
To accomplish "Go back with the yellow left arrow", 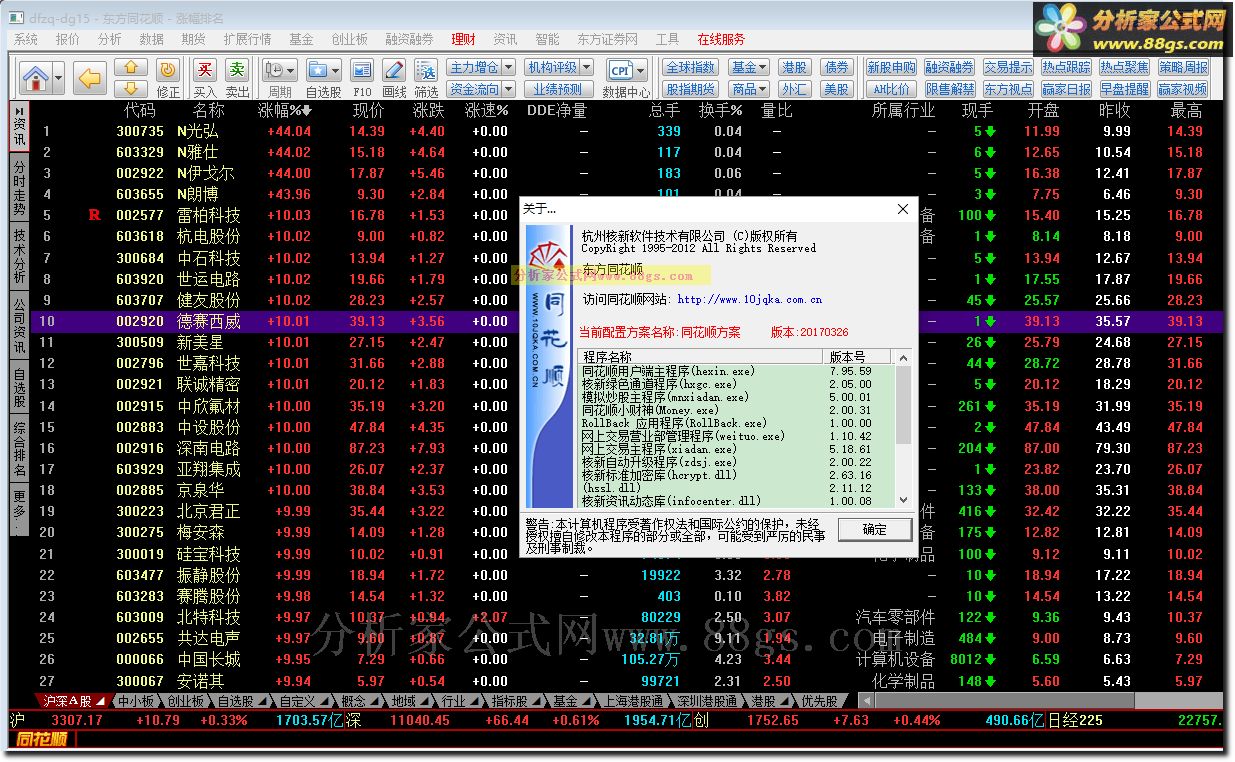I will tap(91, 77).
